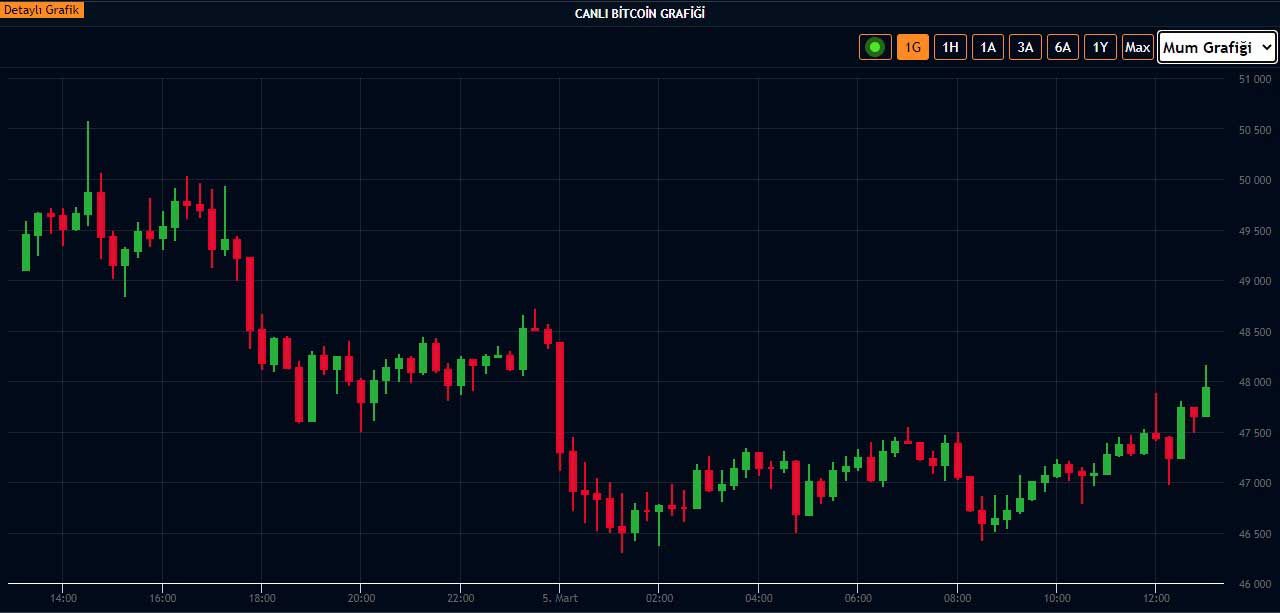Open the Mum Grafiği chart type dropdown
1280x613 pixels.
coord(1218,47)
